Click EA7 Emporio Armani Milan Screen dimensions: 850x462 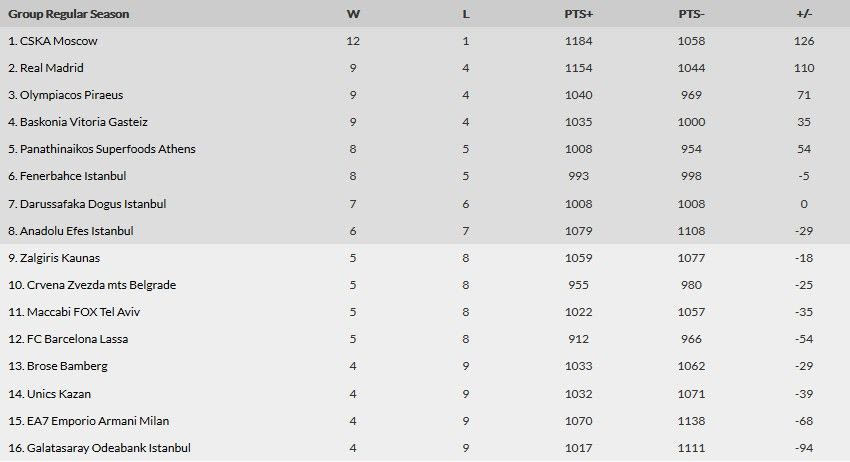(x=88, y=420)
